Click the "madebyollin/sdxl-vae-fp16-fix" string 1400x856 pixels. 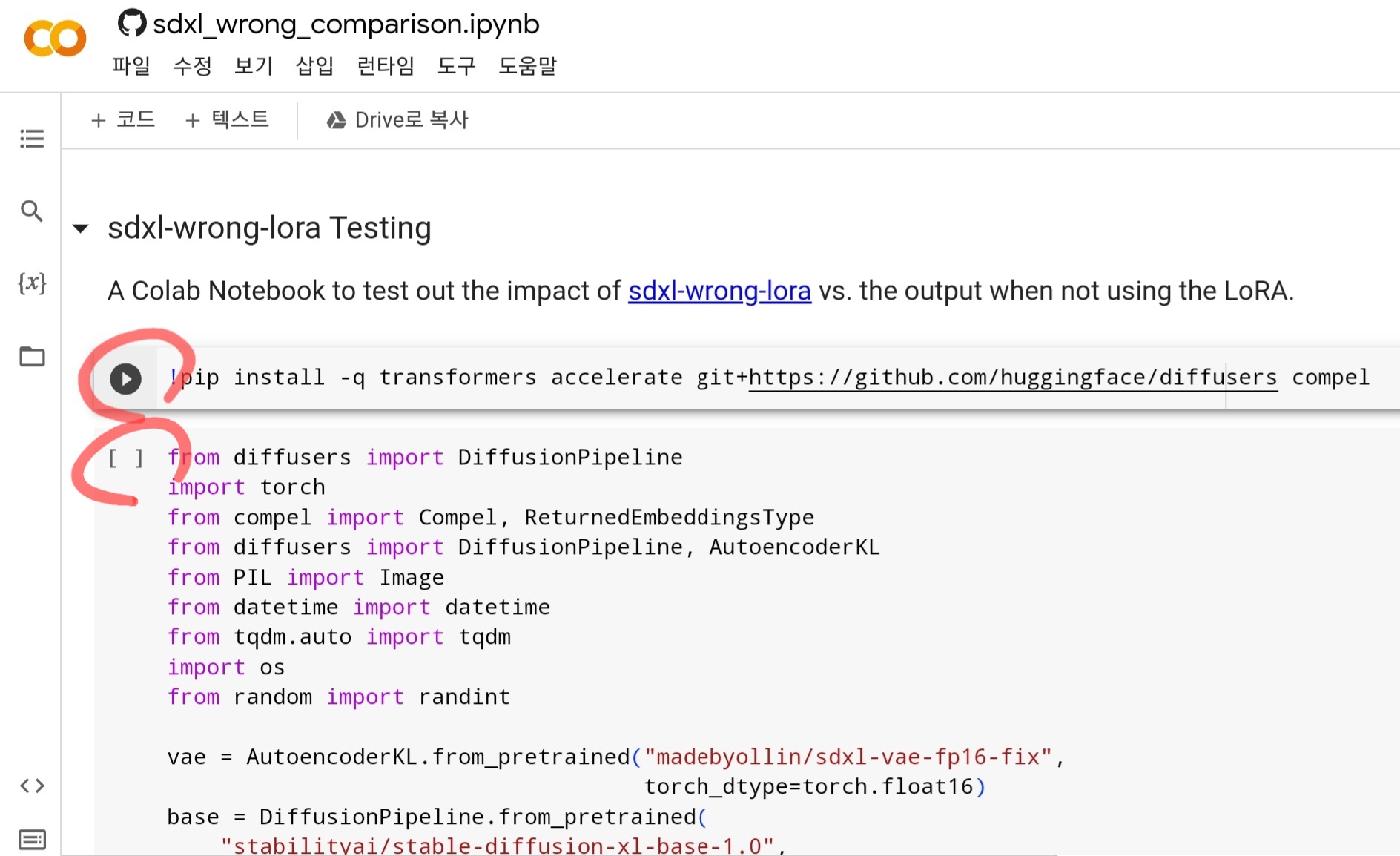coord(848,757)
